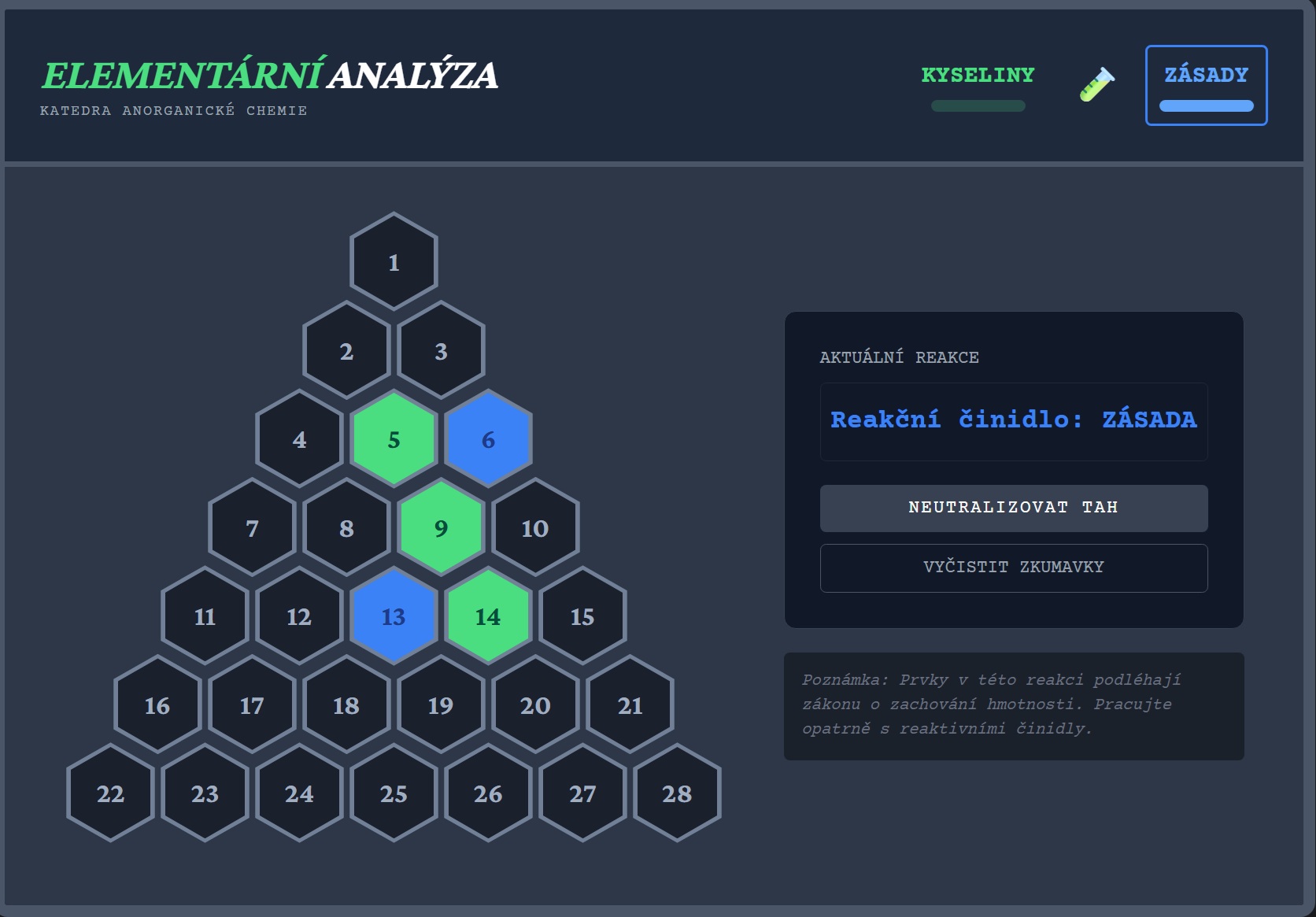Click hexagon 22 at bottom-left corner
The width and height of the screenshot is (1316, 917).
[110, 793]
